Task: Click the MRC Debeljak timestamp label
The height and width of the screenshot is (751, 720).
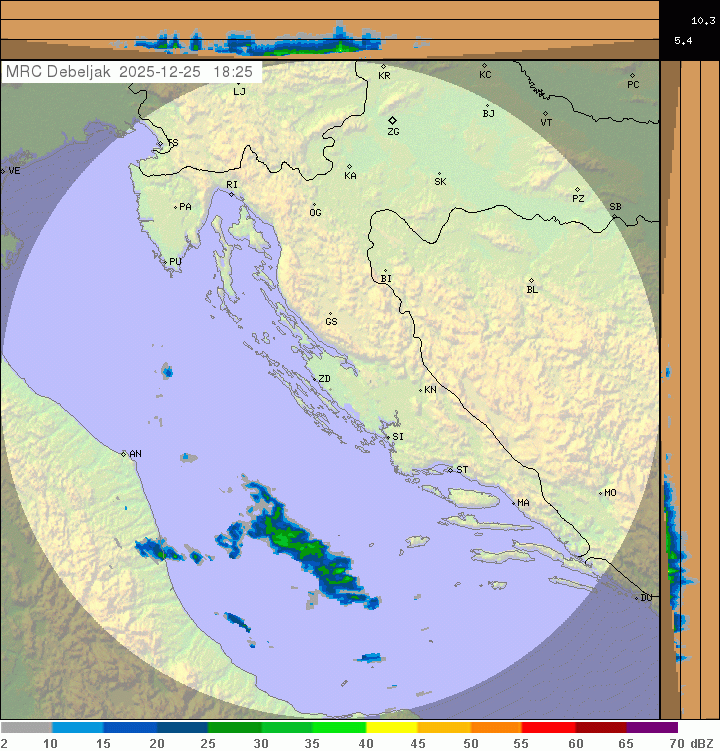Action: coord(129,72)
